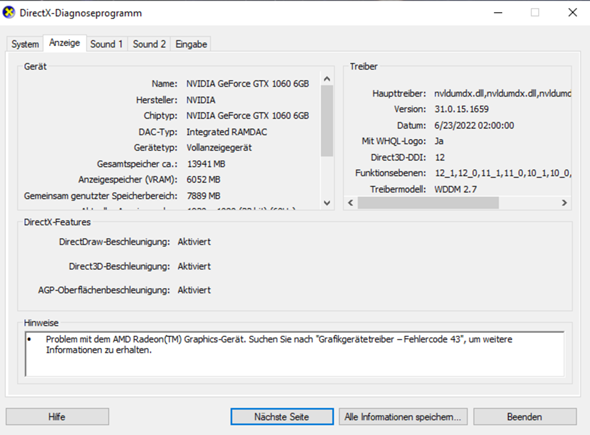This screenshot has height=435, width=590.
Task: Click Alle Informationen speichern button
Action: pyautogui.click(x=403, y=417)
